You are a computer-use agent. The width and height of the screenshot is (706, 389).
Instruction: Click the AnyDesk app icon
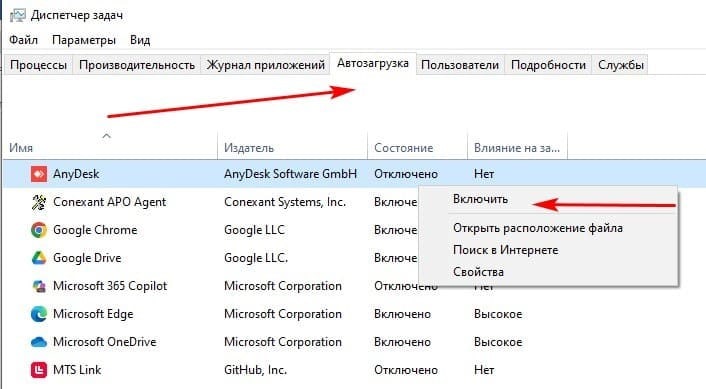39,174
